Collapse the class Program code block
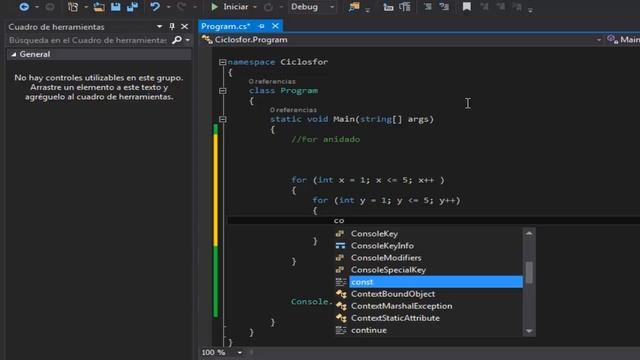The image size is (640, 360). coord(222,91)
